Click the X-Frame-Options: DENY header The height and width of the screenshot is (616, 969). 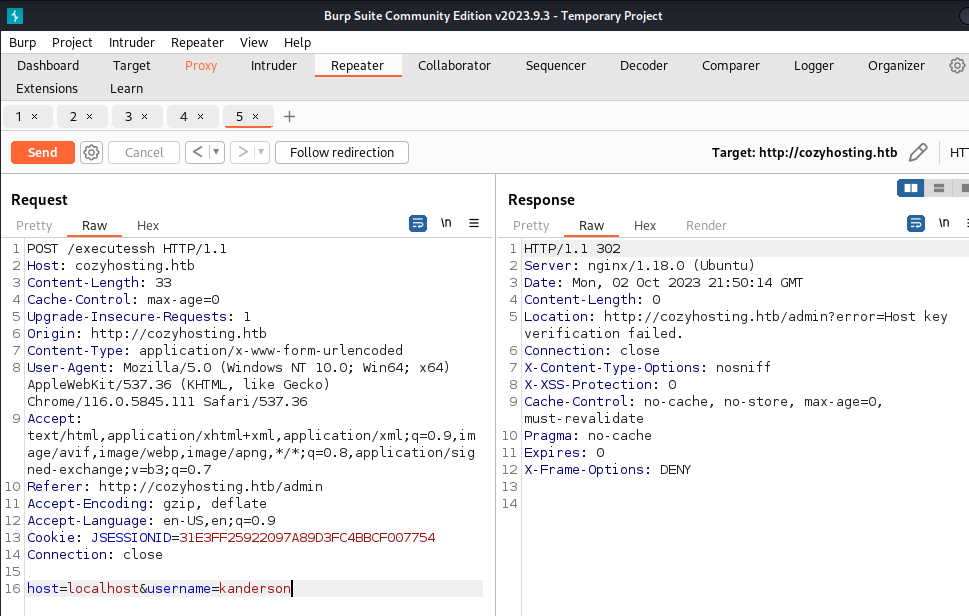click(607, 470)
